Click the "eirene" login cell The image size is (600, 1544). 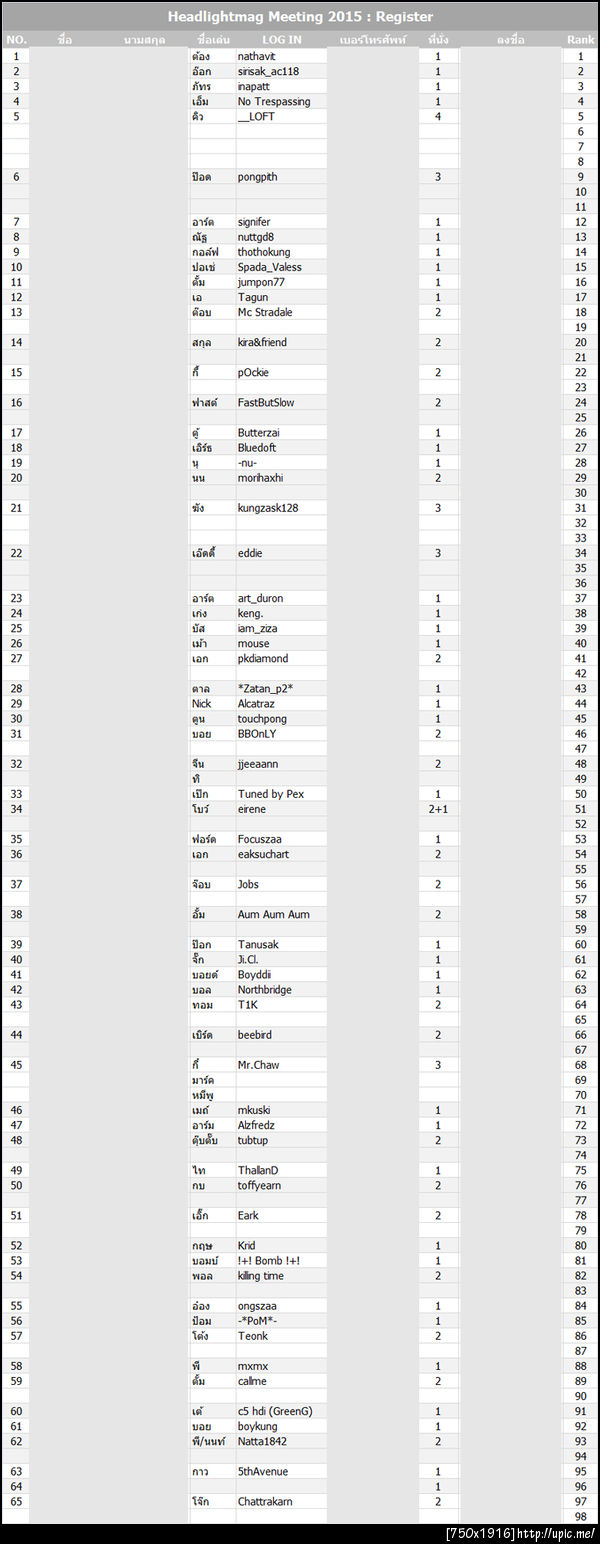(252, 809)
